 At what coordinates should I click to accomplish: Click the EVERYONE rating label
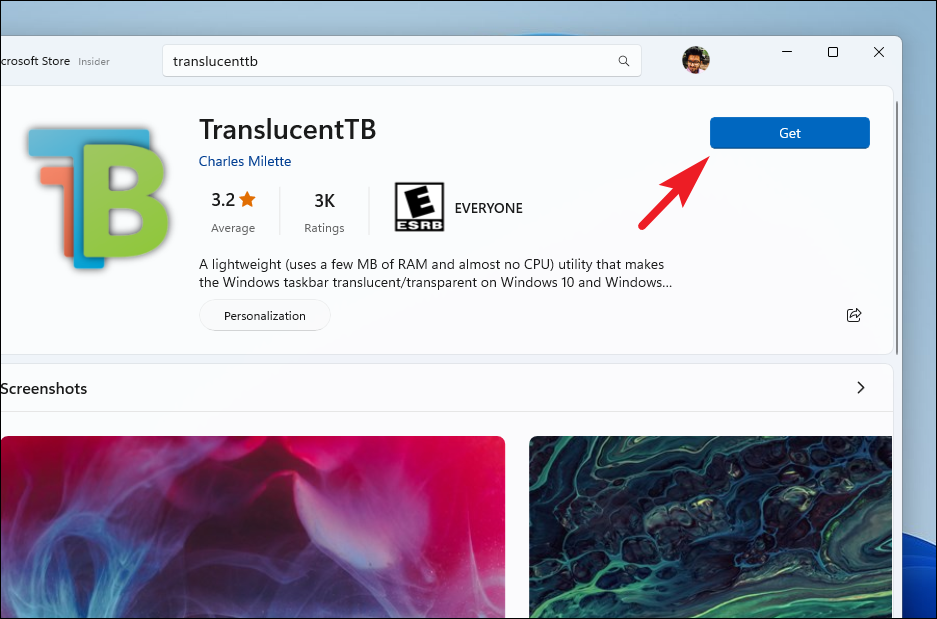pos(489,208)
